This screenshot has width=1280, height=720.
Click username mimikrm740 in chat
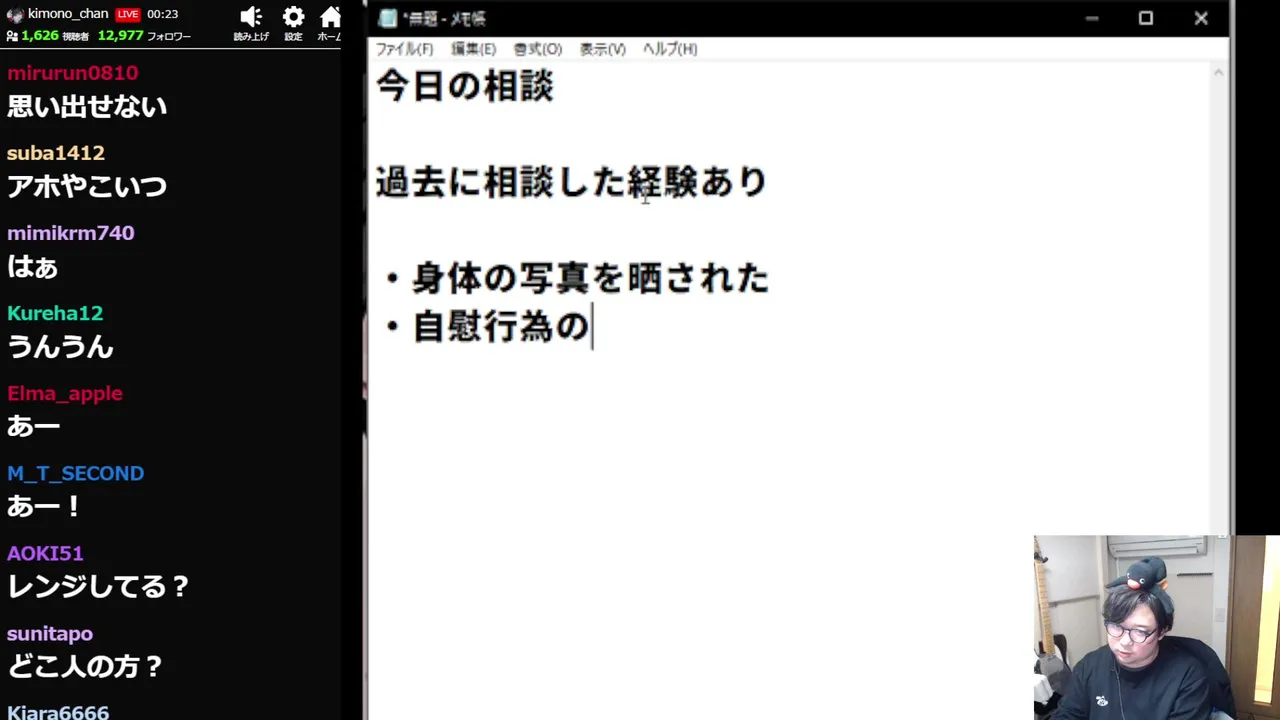(71, 233)
